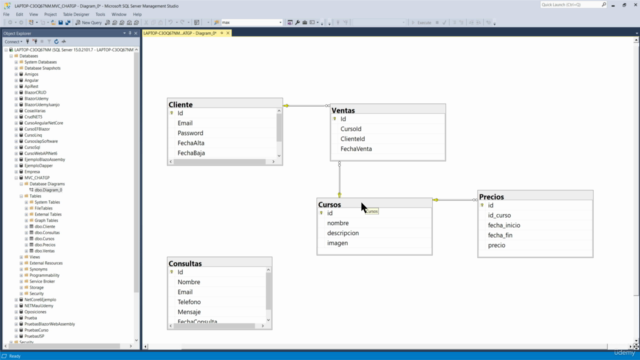
Task: Click the Quick Launch search box
Action: [x=573, y=4]
